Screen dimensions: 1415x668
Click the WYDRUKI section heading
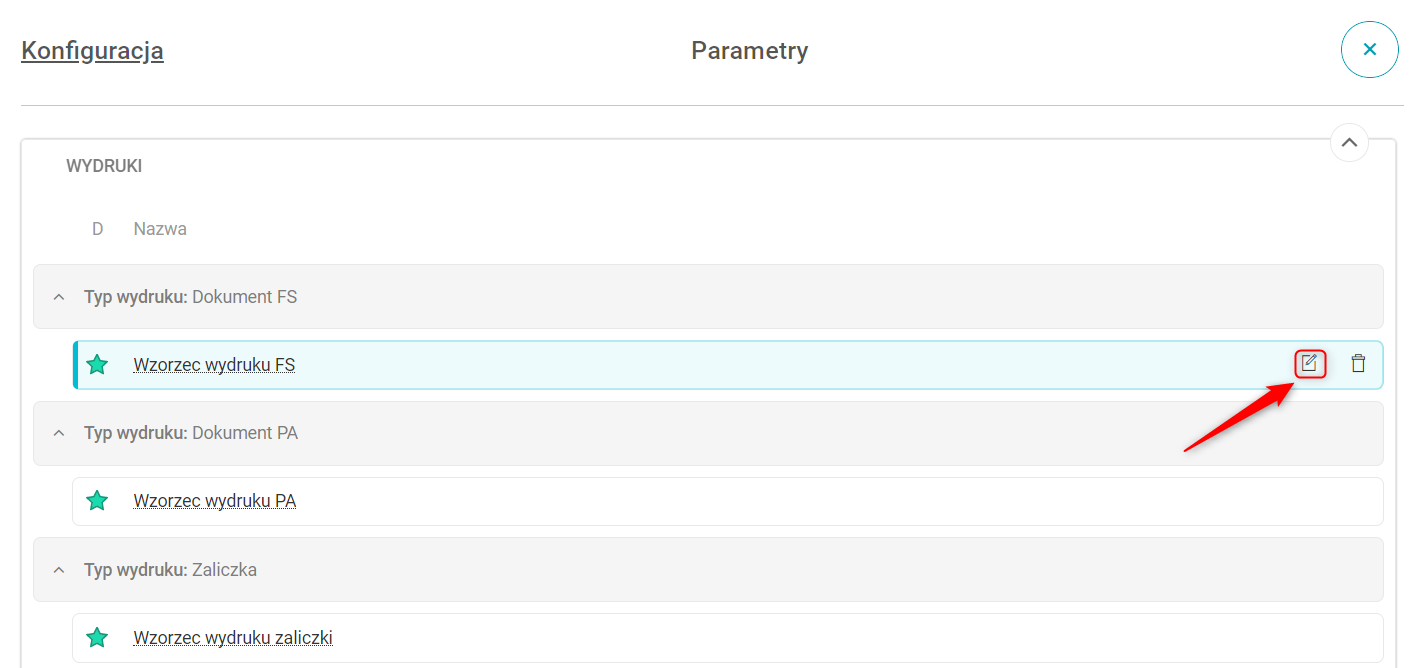pos(104,166)
